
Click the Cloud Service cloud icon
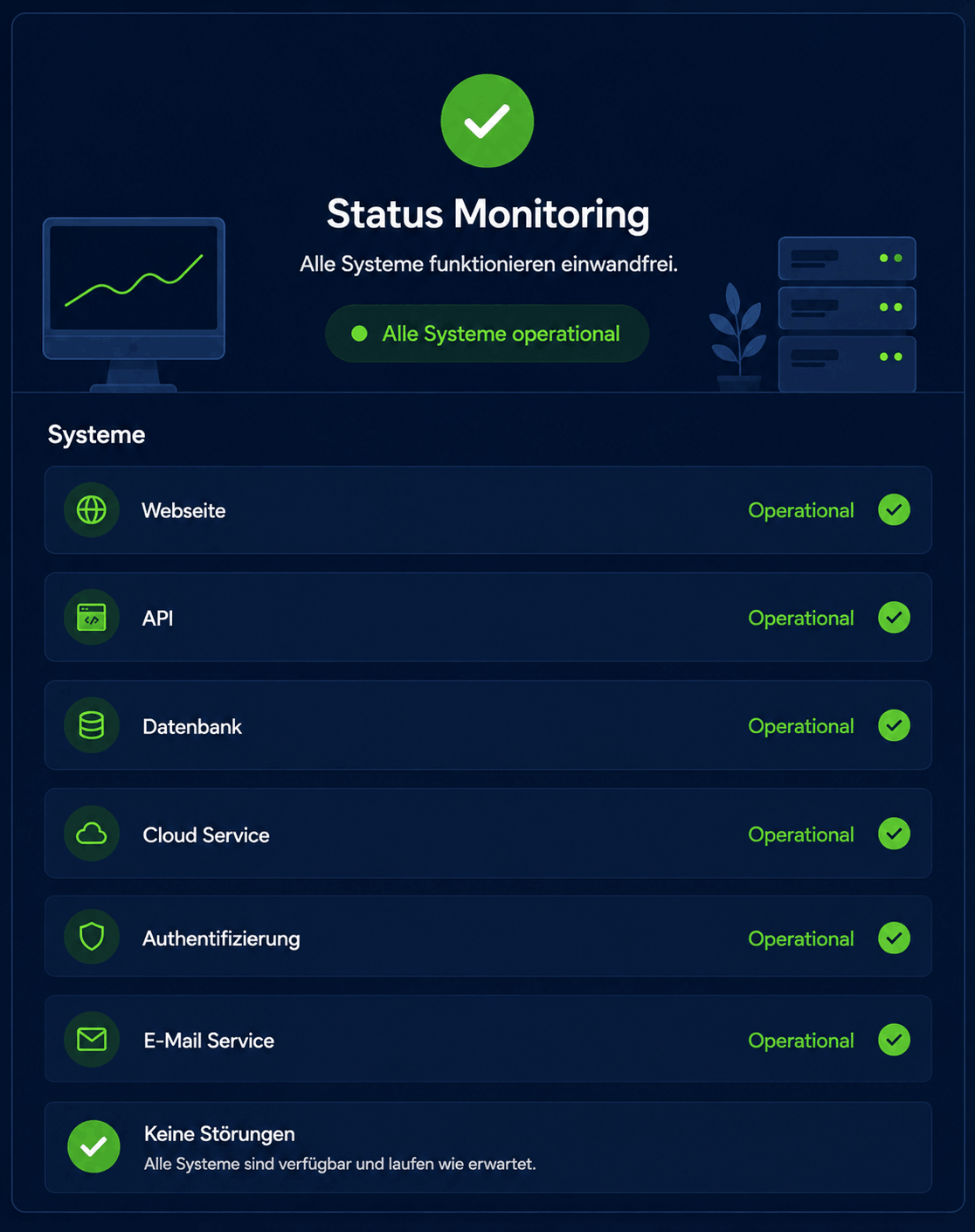(92, 834)
